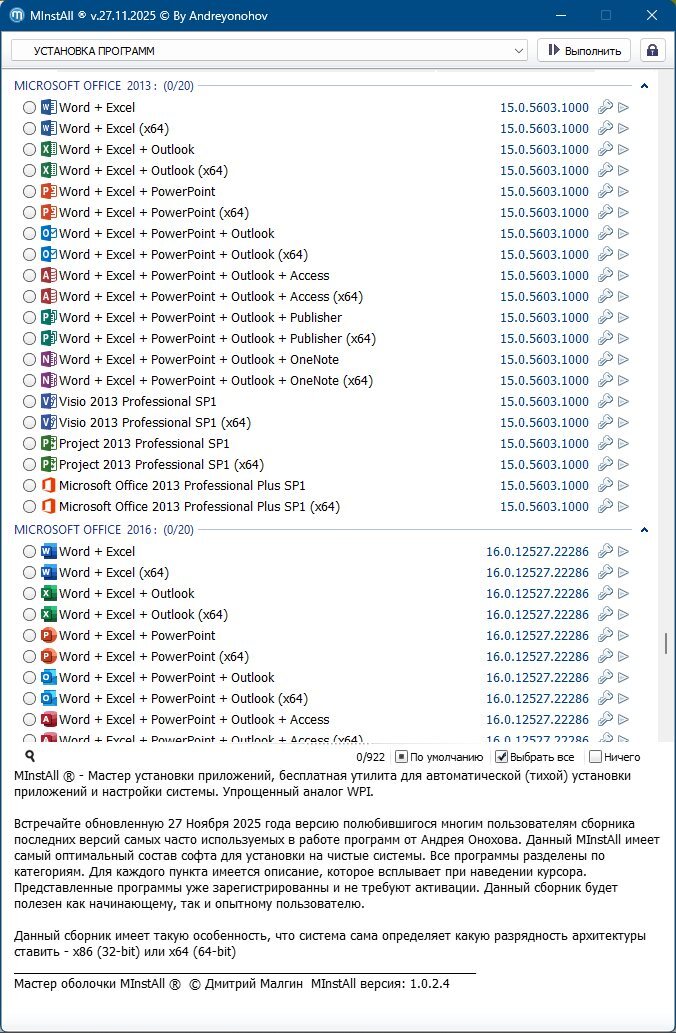Image resolution: width=676 pixels, height=1033 pixels.
Task: Click the play arrow for Office 2013 Word + Excel
Action: coord(624,108)
